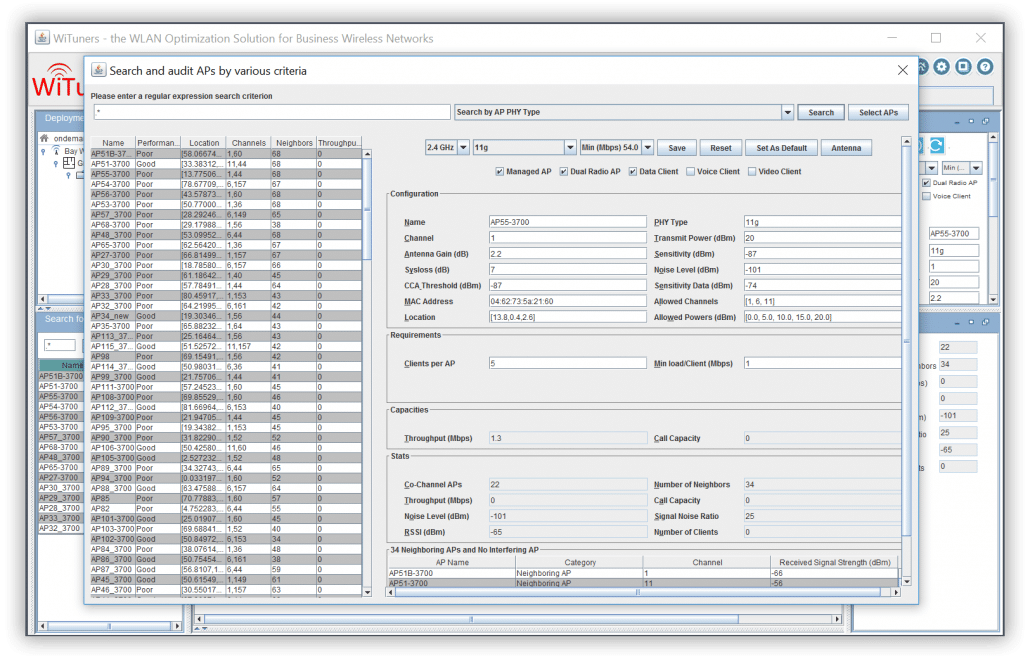The width and height of the screenshot is (1030, 659).
Task: Close the Search and audit APs dialog
Action: pos(903,70)
